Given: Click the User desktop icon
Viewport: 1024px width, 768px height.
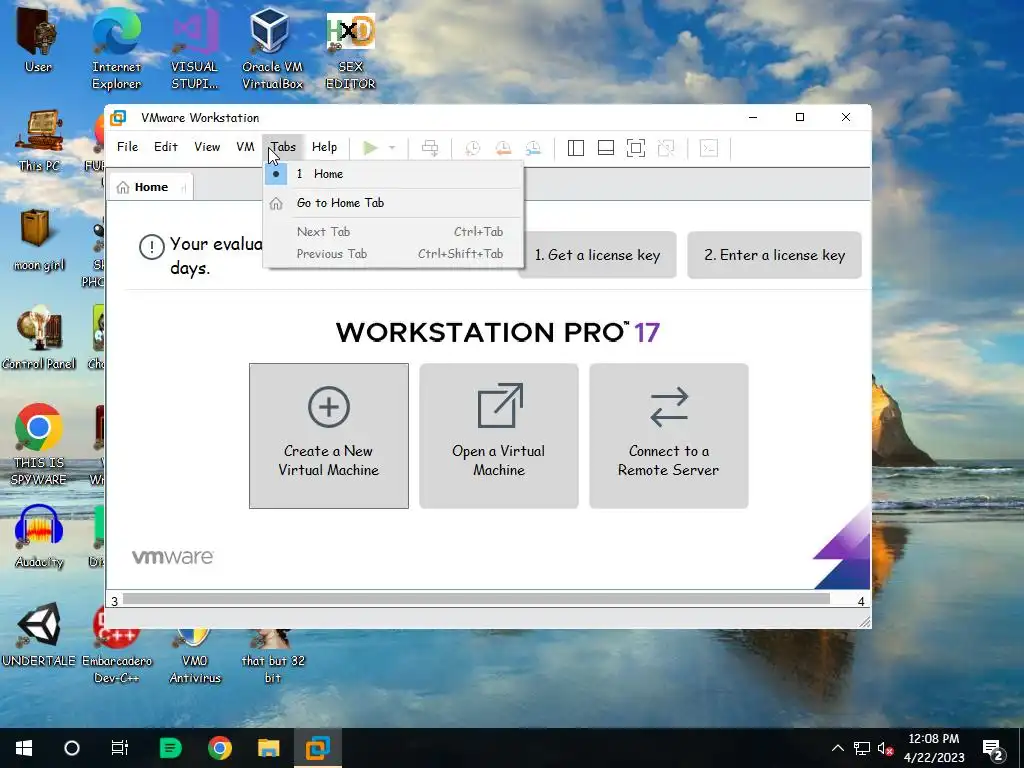Looking at the screenshot, I should point(38,40).
